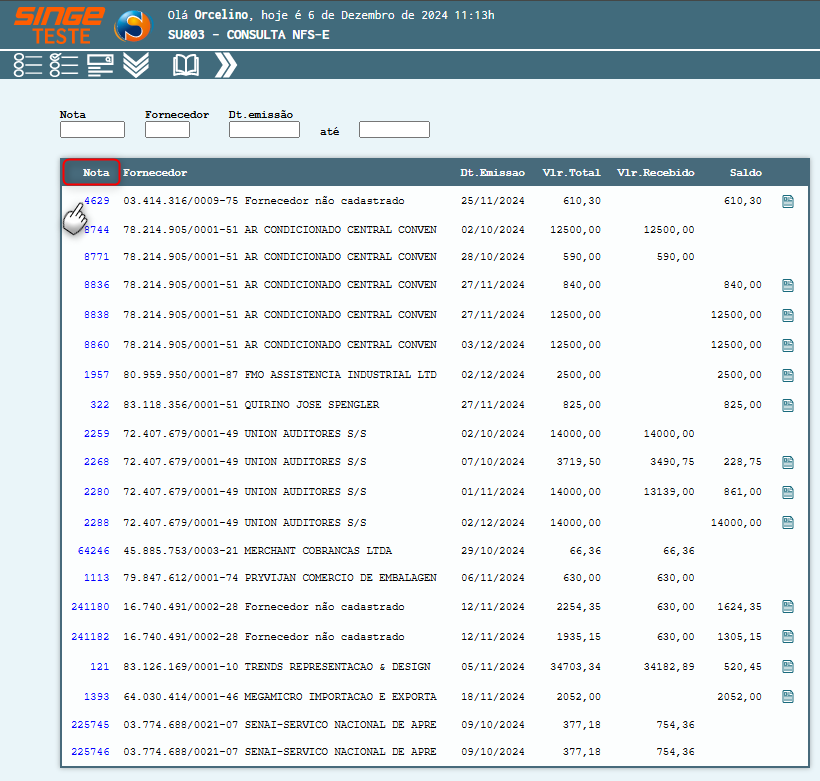Click the end date field after 'até'

coord(394,130)
